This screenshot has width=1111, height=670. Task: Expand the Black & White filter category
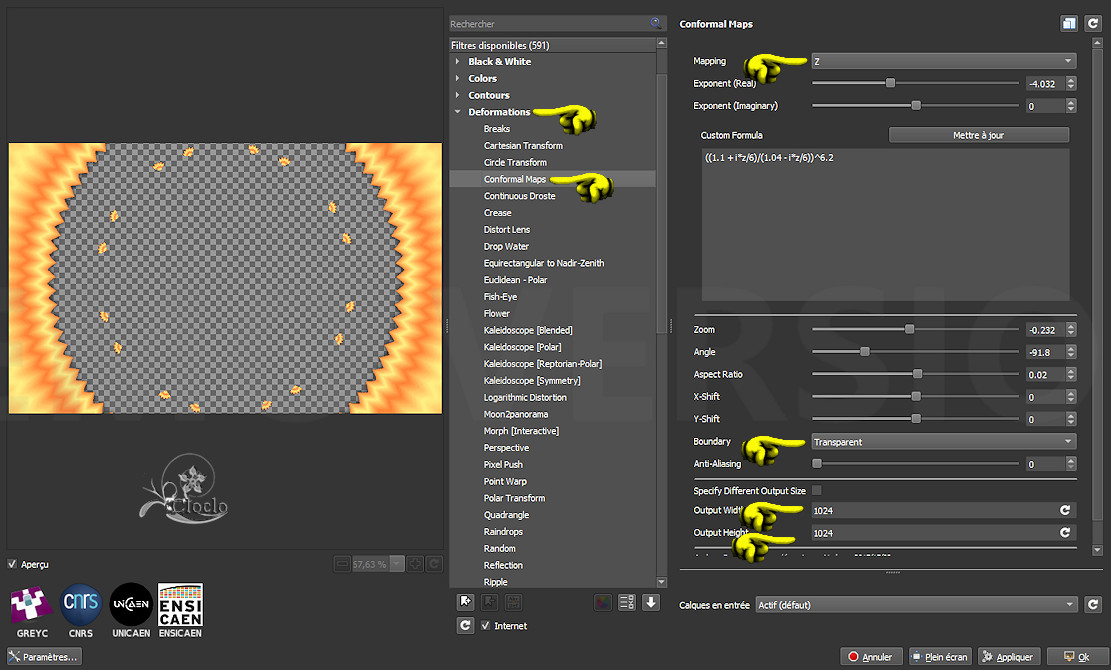499,62
